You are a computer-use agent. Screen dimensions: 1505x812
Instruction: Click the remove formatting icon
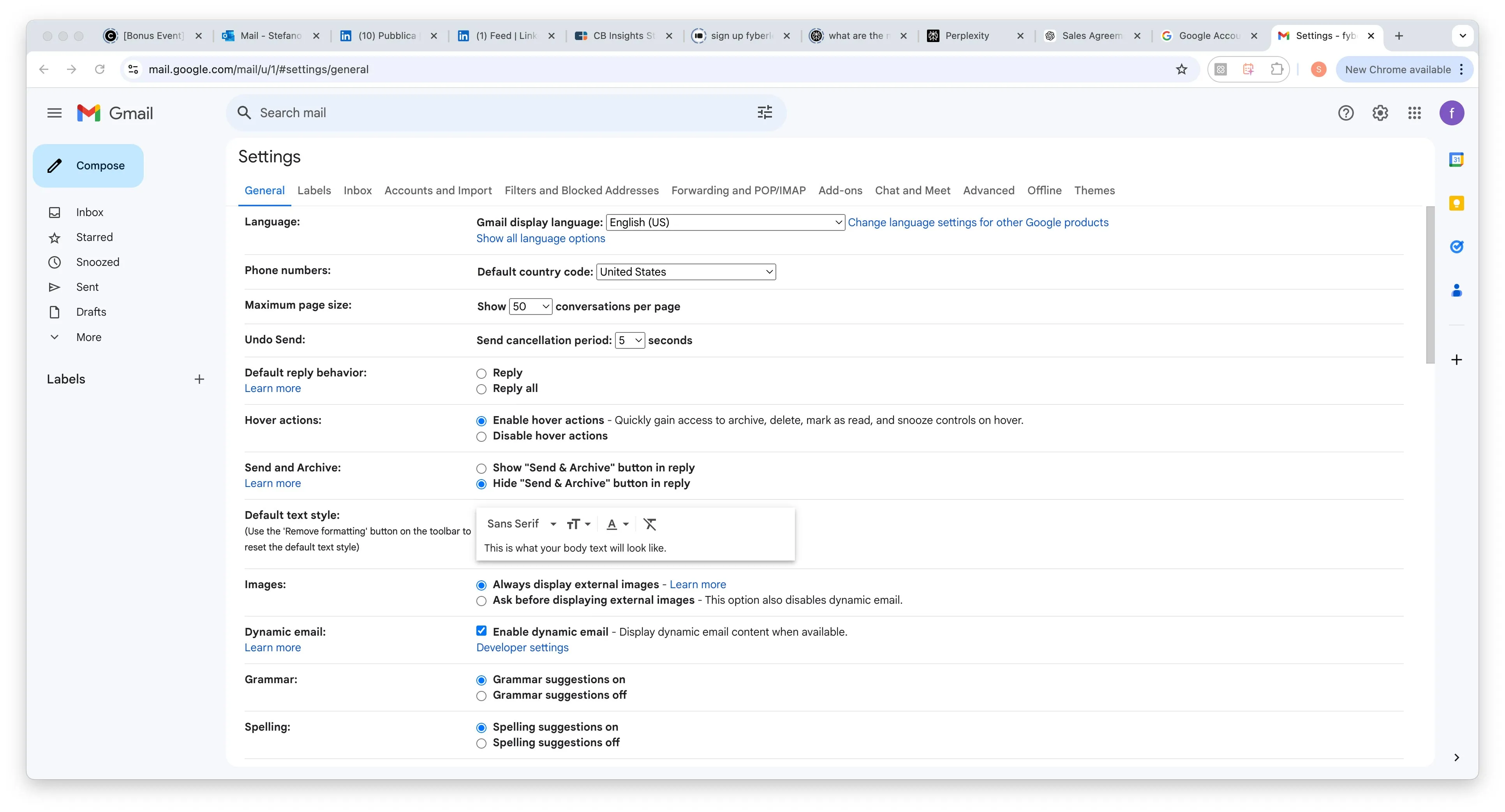point(650,524)
